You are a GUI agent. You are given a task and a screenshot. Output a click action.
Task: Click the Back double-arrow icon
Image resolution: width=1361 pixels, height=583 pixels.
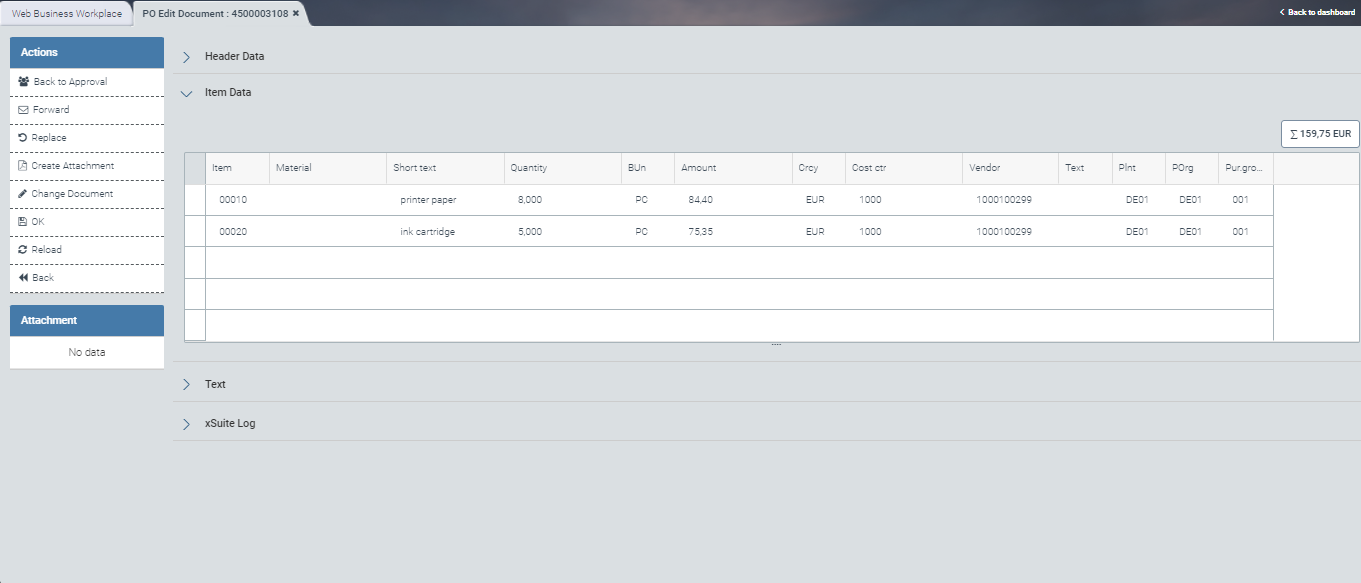coord(23,278)
